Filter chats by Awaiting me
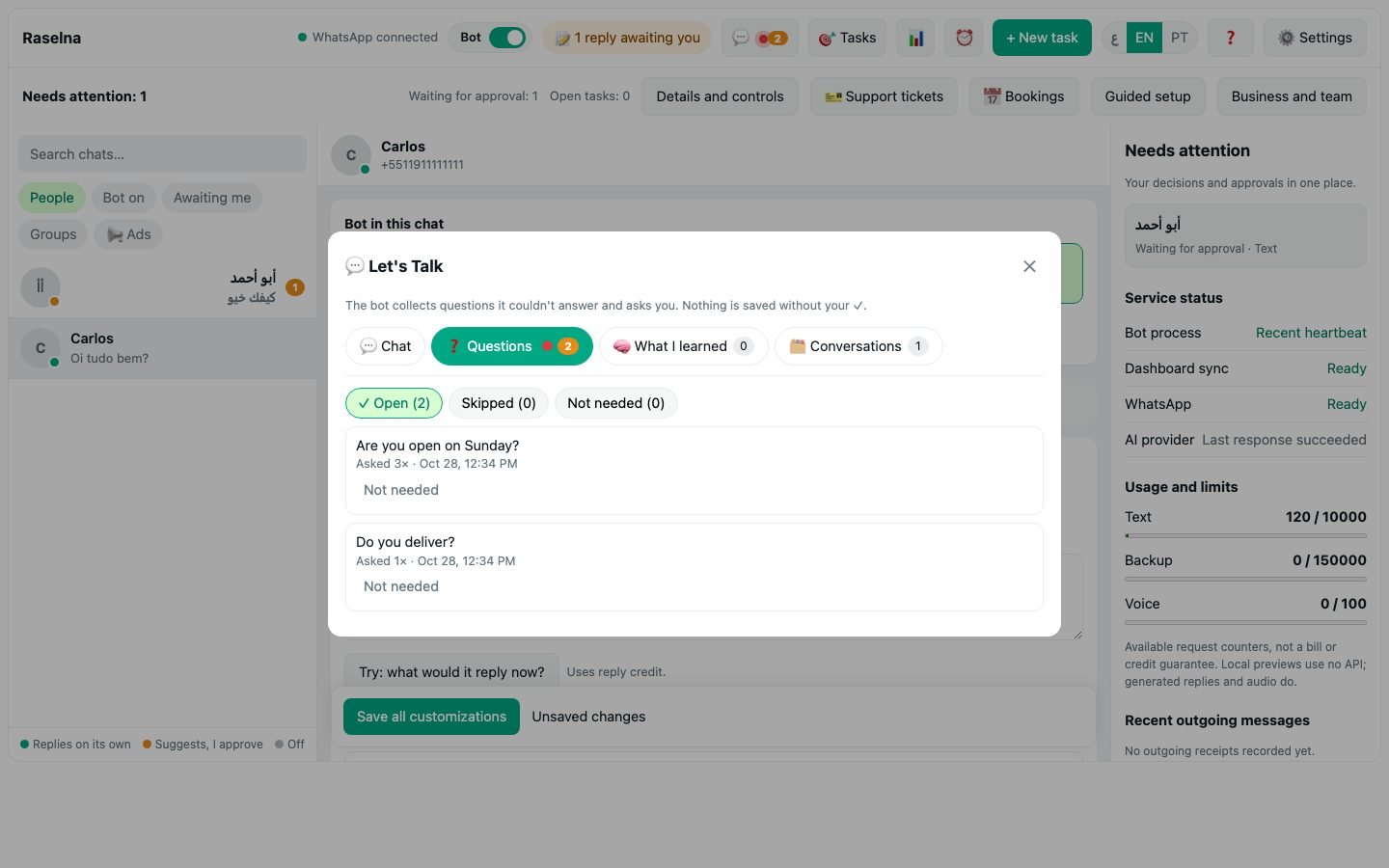Image resolution: width=1389 pixels, height=868 pixels. [x=212, y=198]
